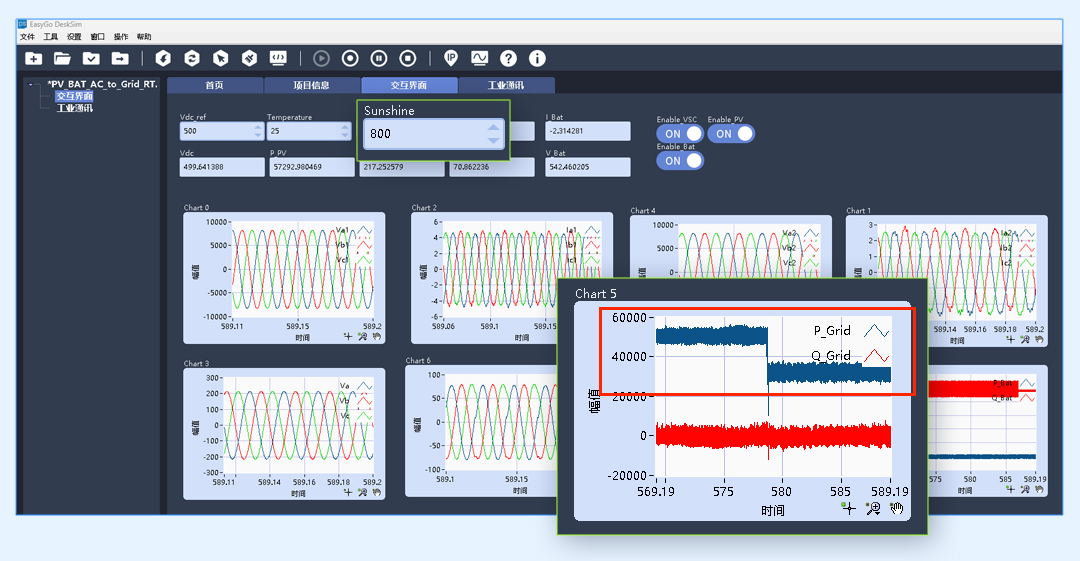Click the Va1 legend swatch in Chart 0
This screenshot has height=561, width=1080.
tap(365, 230)
